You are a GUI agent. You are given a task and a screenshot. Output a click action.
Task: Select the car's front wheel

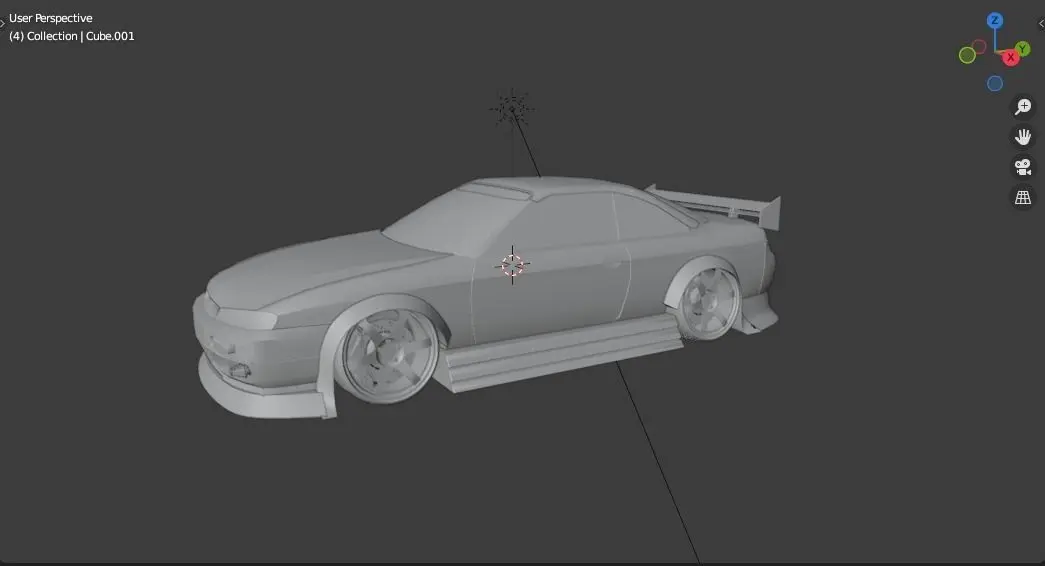[x=390, y=355]
